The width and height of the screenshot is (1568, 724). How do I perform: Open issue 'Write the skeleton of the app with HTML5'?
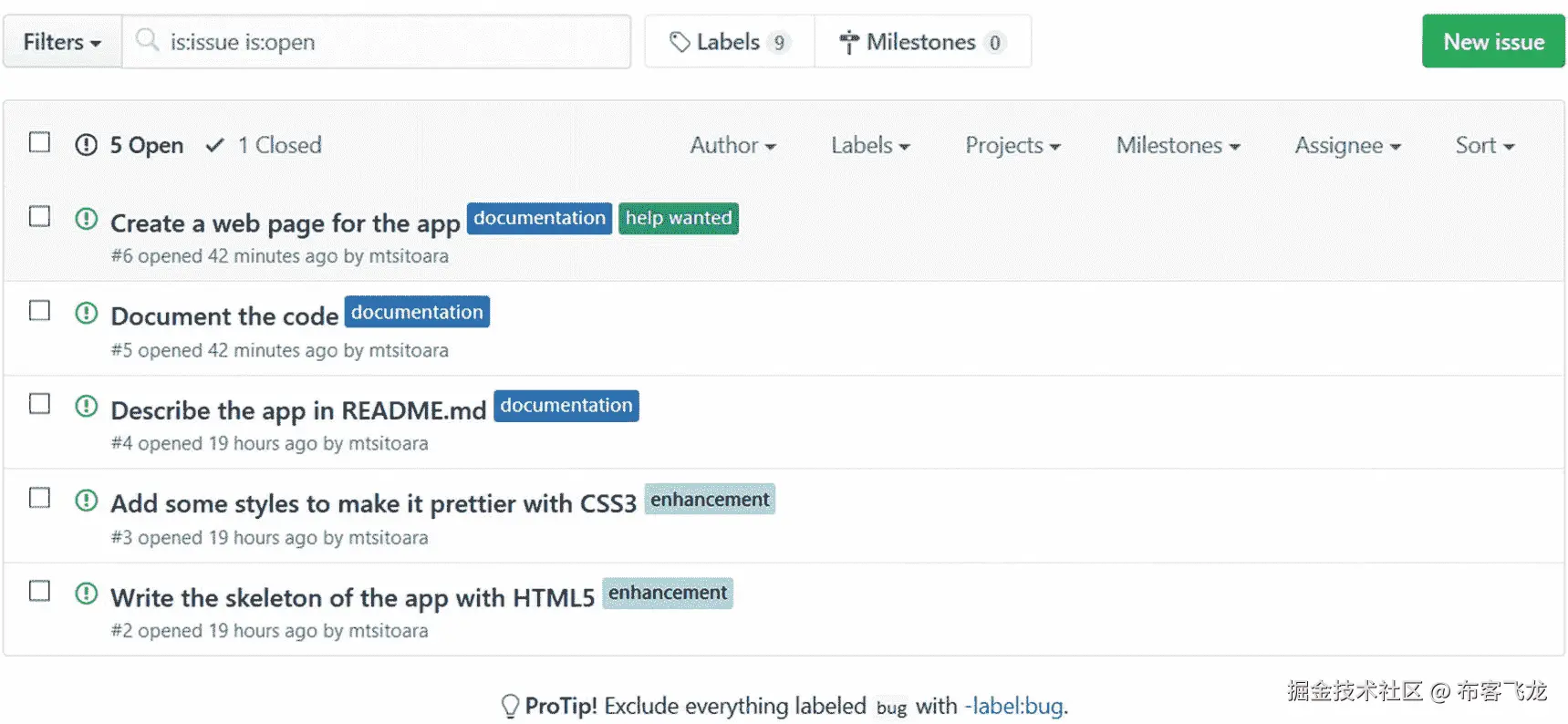pyautogui.click(x=352, y=598)
